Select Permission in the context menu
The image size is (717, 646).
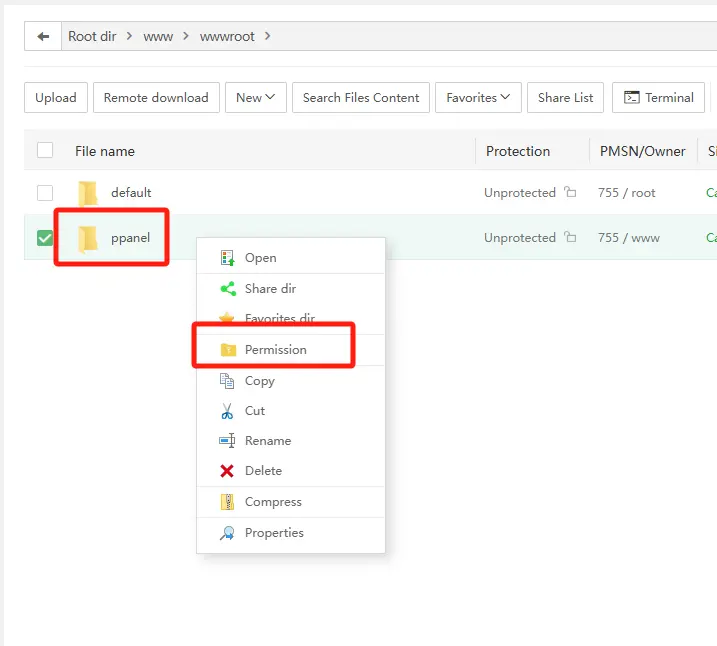pyautogui.click(x=291, y=350)
